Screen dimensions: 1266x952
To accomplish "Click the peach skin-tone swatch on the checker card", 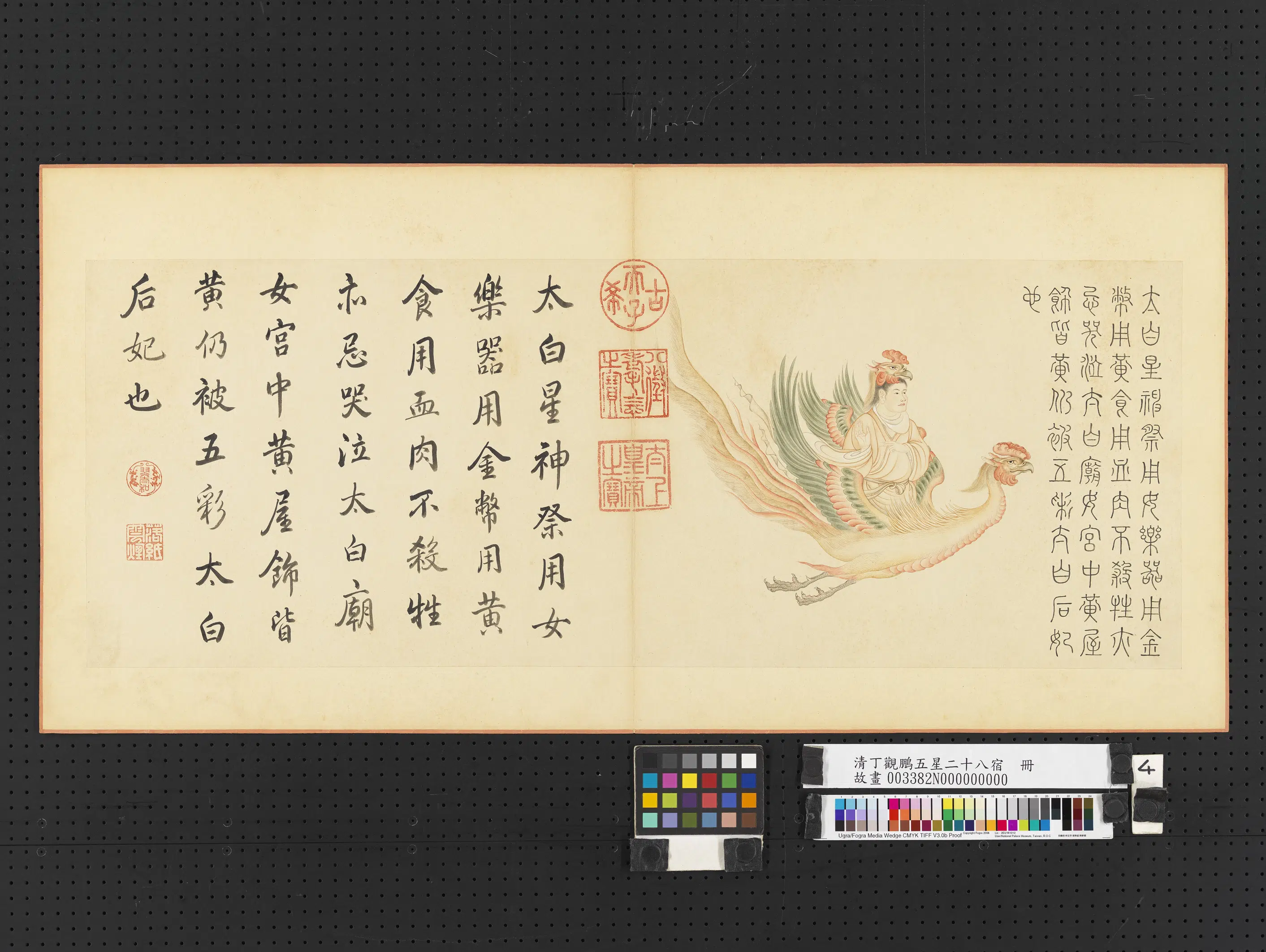I will (729, 820).
